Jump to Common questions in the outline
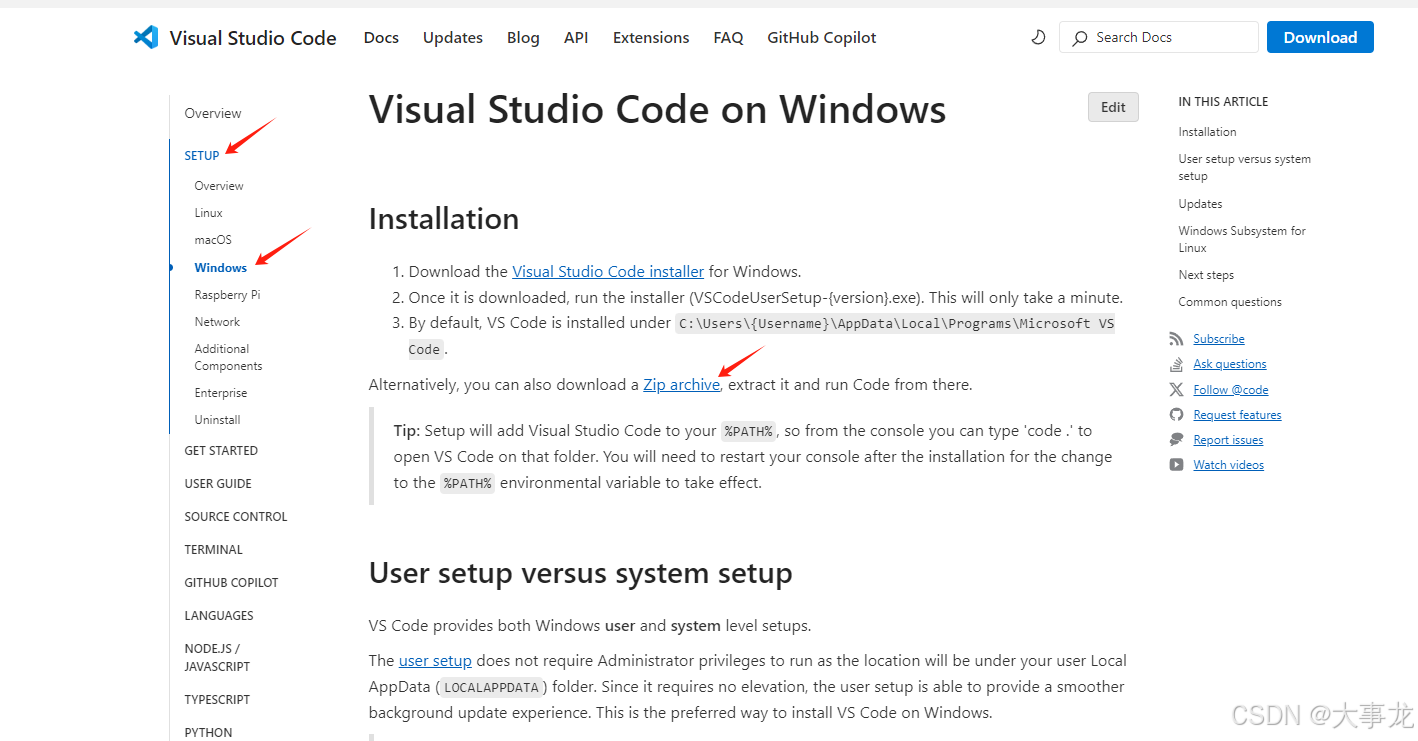 point(1230,302)
